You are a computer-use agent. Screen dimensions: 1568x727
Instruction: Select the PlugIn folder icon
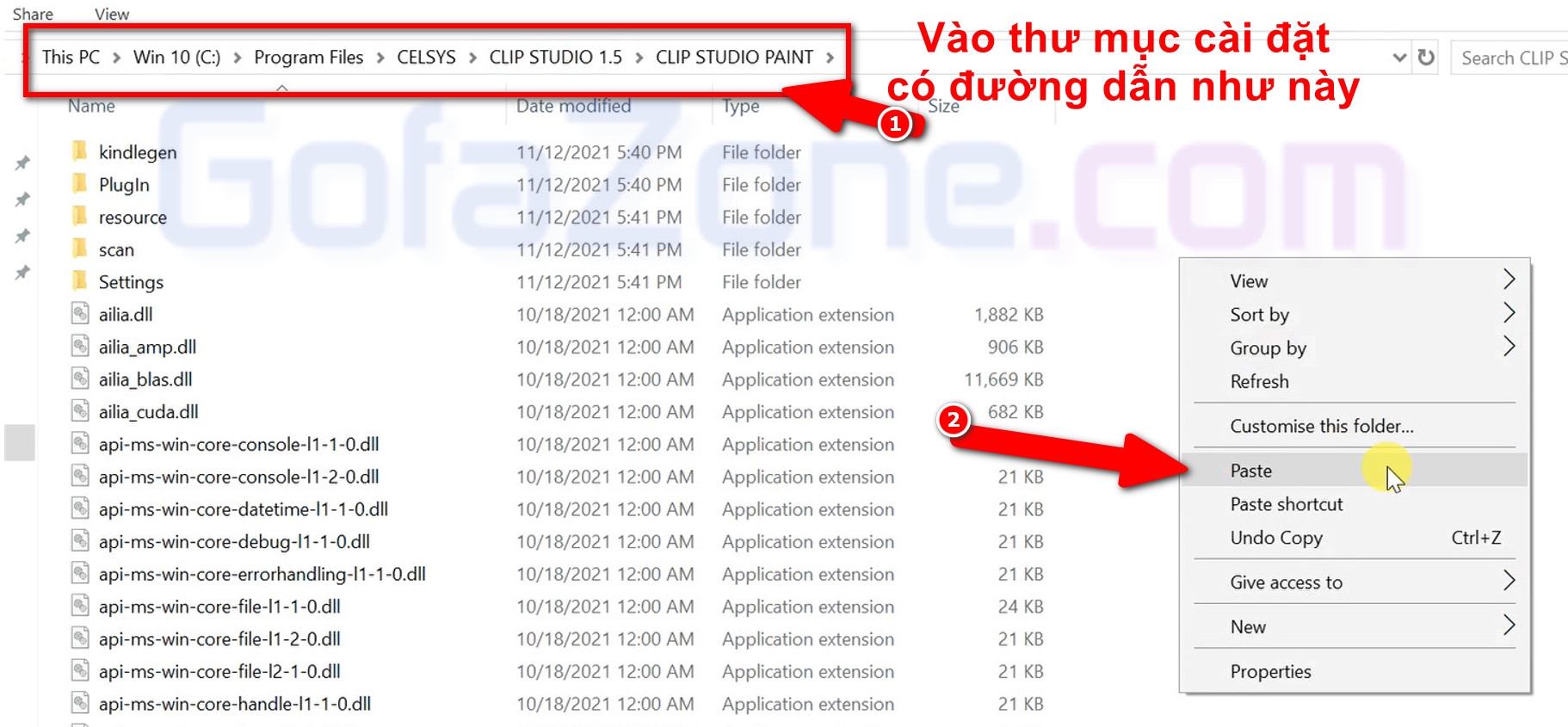coord(79,184)
